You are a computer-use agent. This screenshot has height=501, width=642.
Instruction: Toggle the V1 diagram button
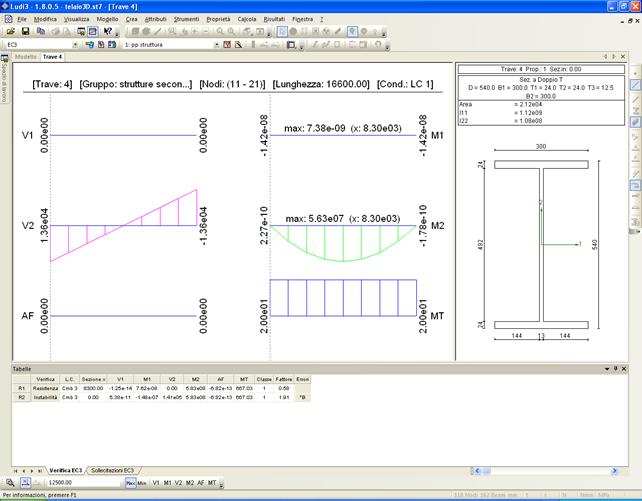tap(156, 482)
